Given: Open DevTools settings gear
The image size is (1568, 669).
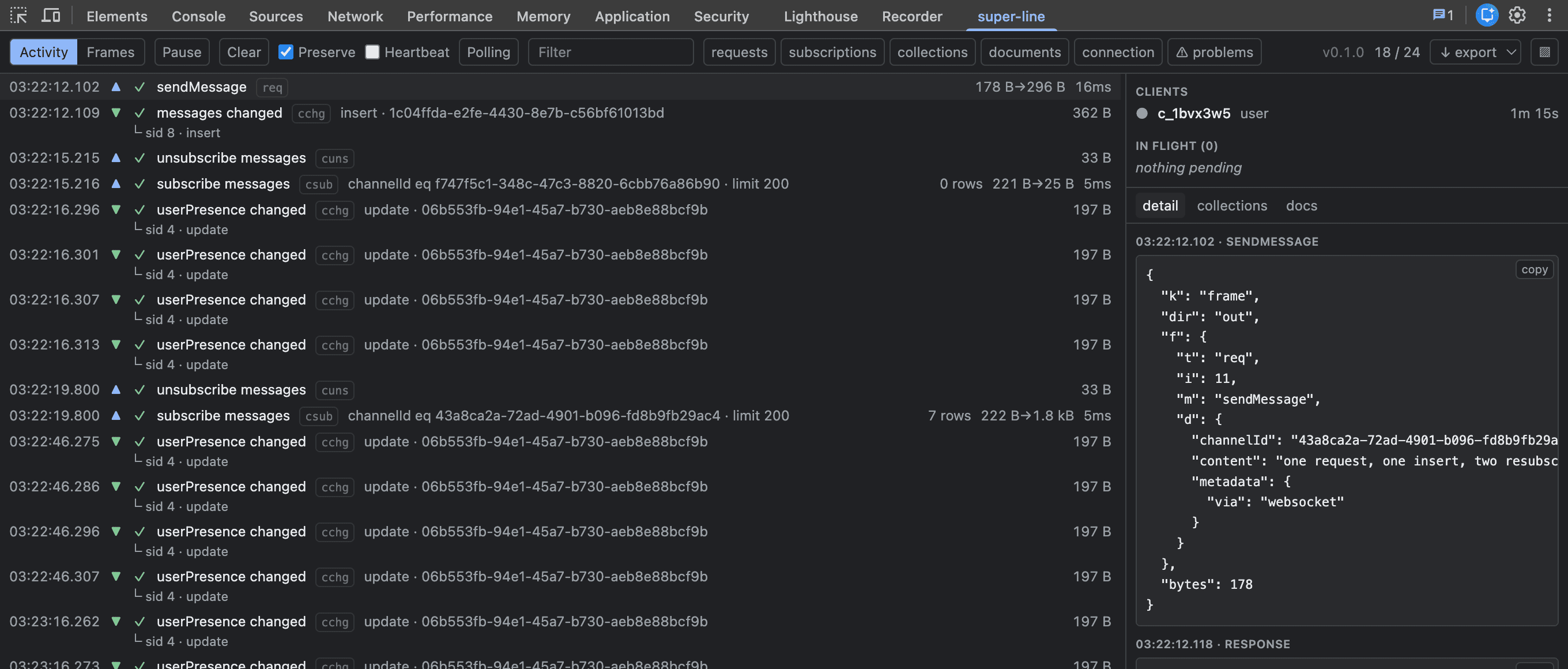Looking at the screenshot, I should [1517, 16].
